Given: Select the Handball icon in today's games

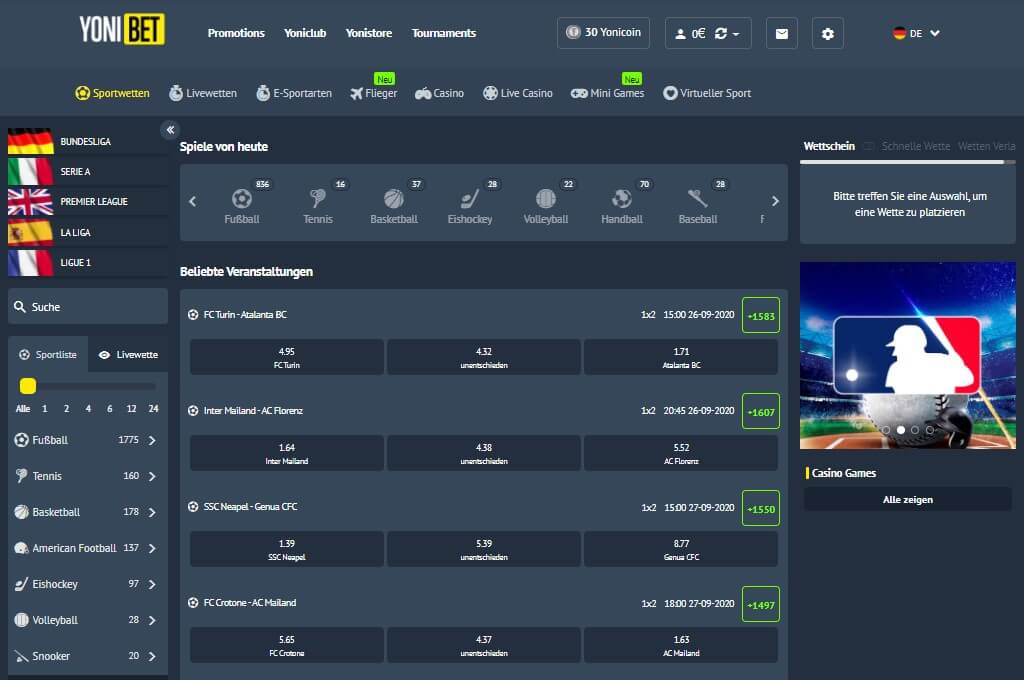Looking at the screenshot, I should click(622, 198).
